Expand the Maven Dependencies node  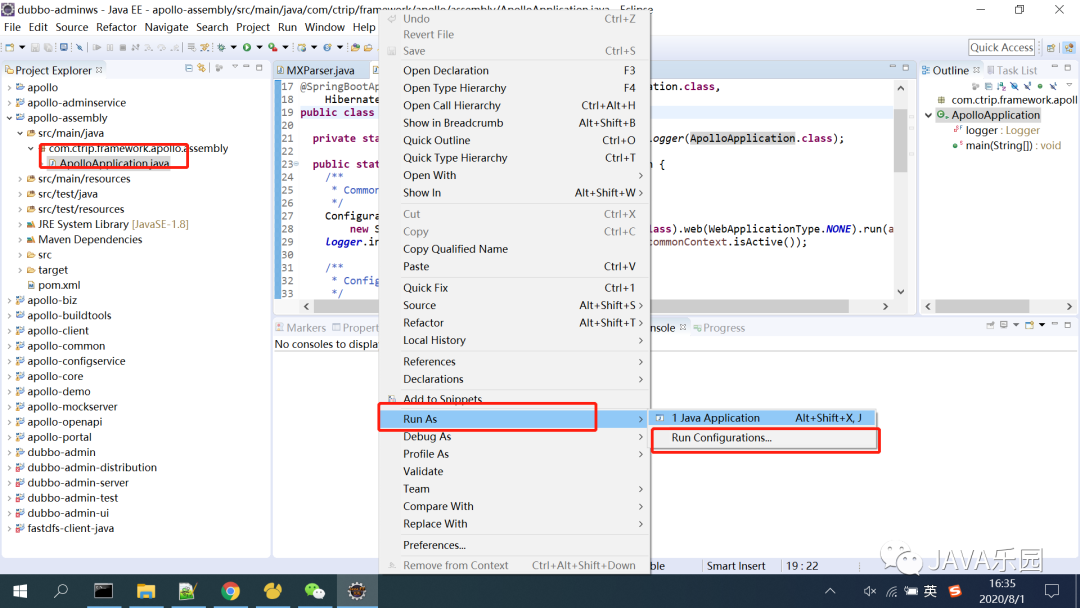coord(20,240)
